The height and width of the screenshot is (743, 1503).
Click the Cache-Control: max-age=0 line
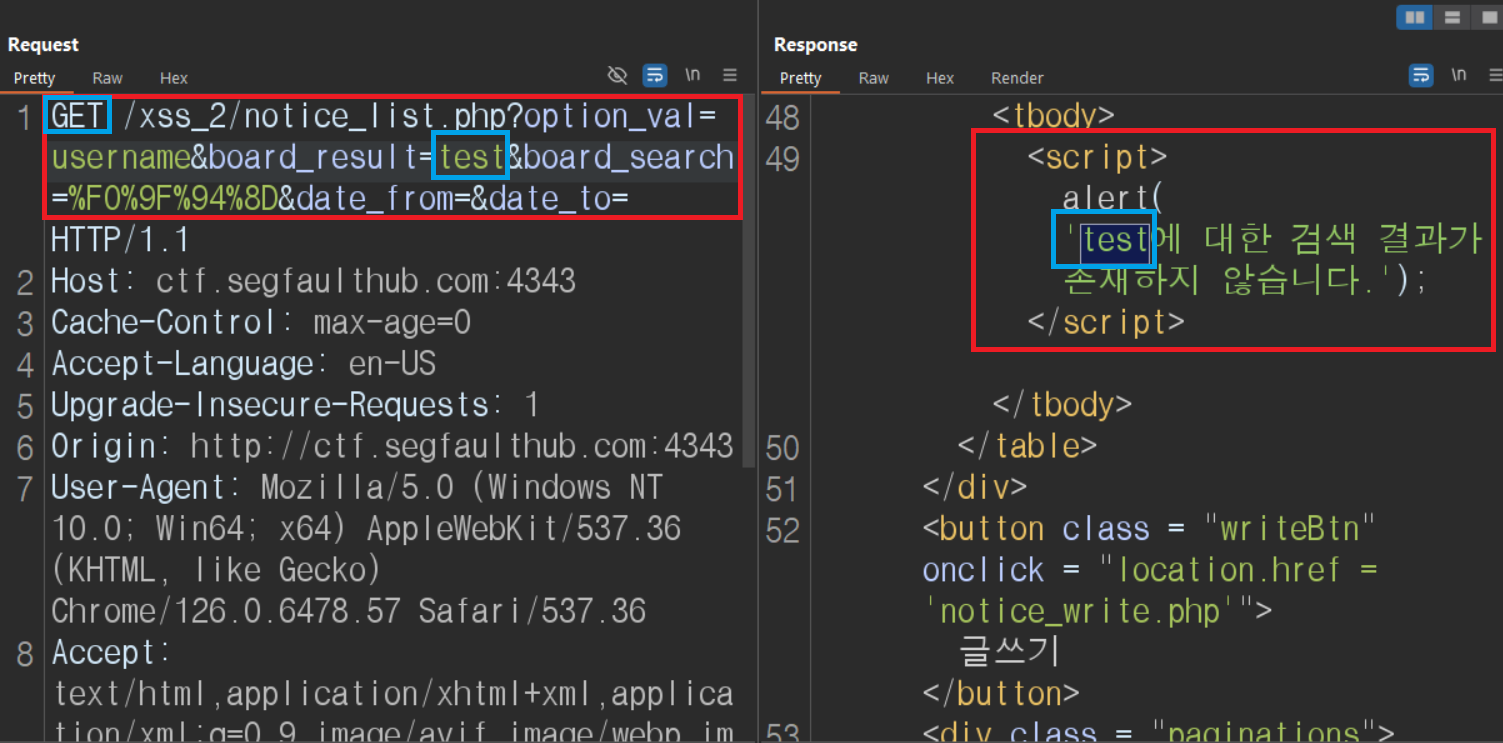[261, 323]
